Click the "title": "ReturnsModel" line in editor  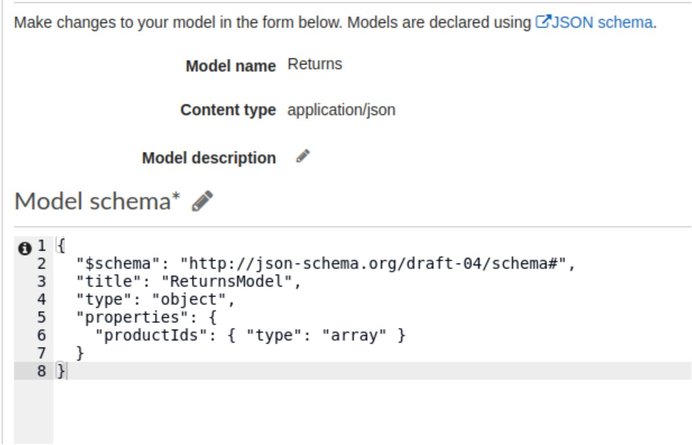click(188, 281)
